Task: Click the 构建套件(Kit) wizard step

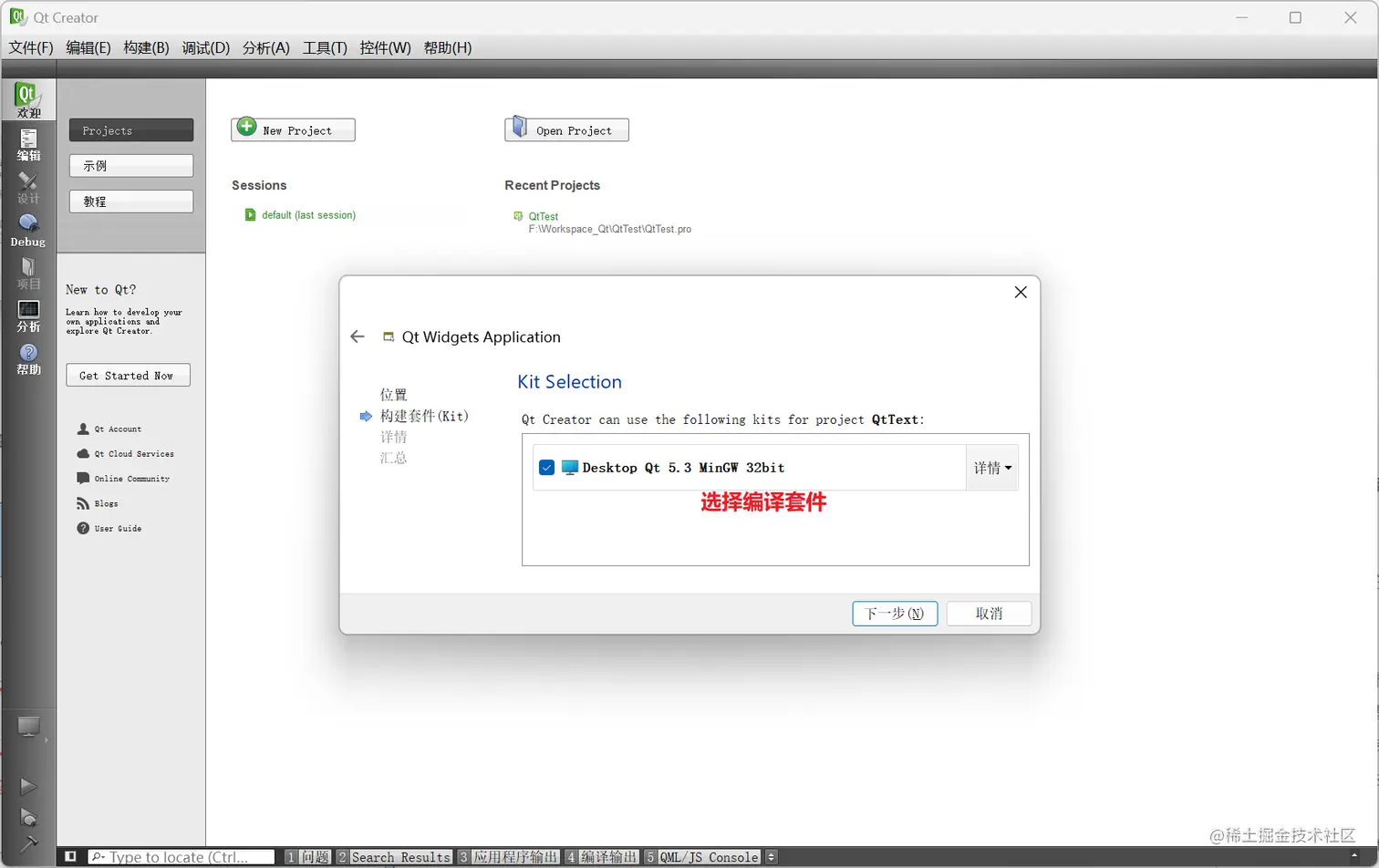Action: click(x=424, y=416)
